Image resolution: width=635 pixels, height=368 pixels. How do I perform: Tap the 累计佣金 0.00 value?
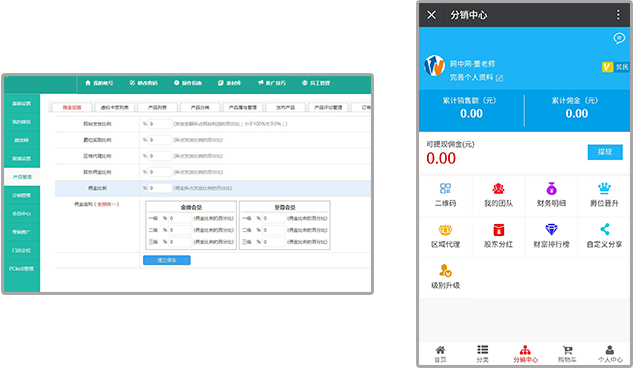(577, 114)
